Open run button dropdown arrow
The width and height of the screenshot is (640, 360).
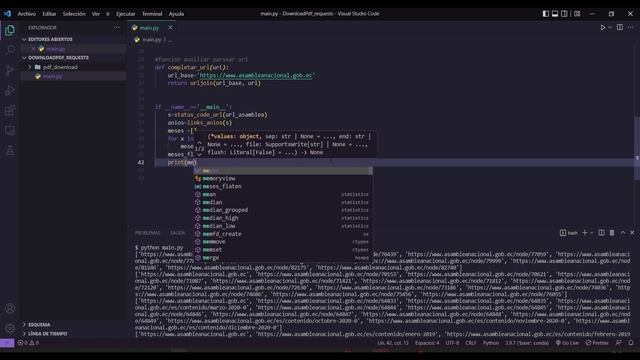click(x=610, y=28)
